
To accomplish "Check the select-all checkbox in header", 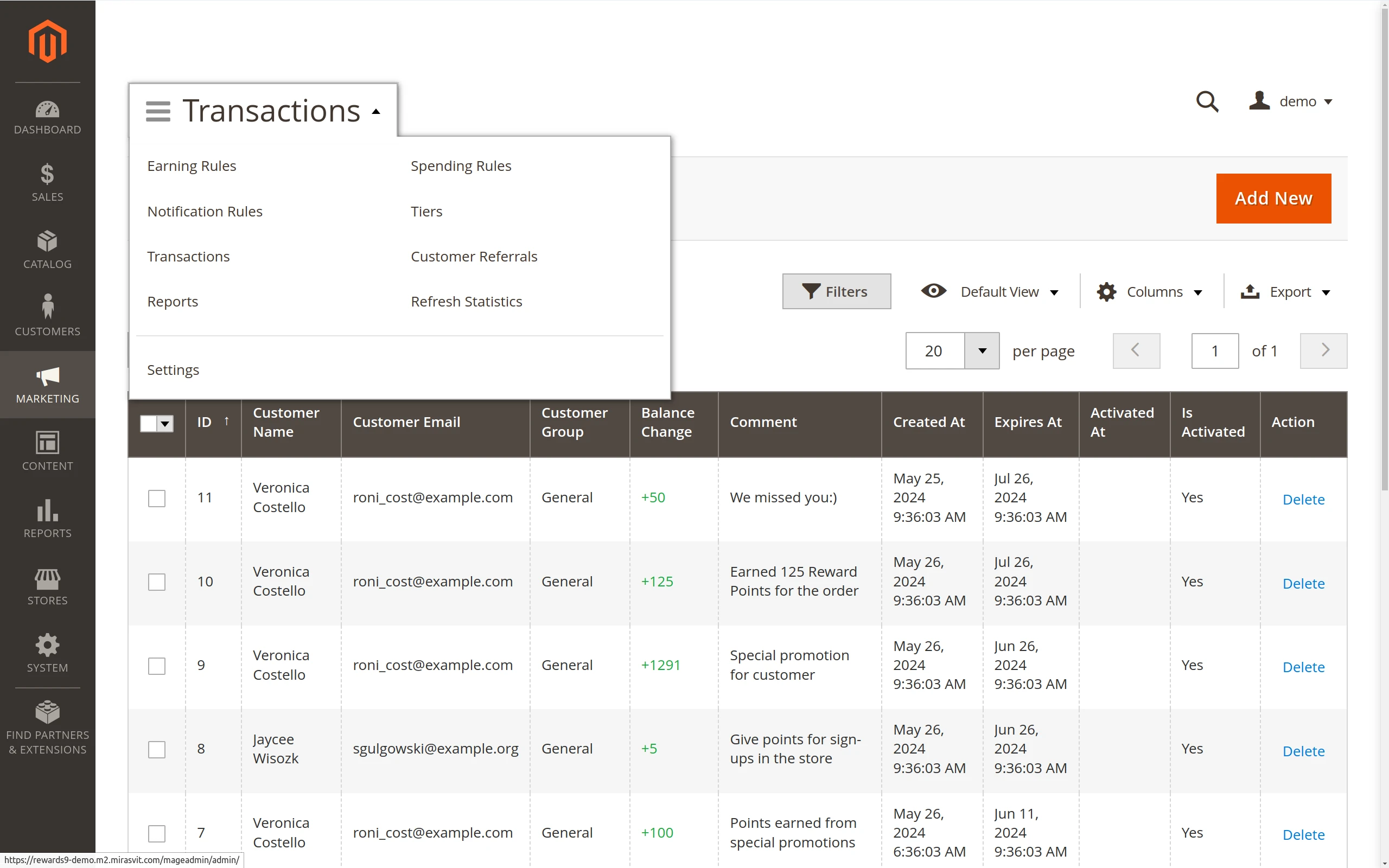I will (148, 423).
